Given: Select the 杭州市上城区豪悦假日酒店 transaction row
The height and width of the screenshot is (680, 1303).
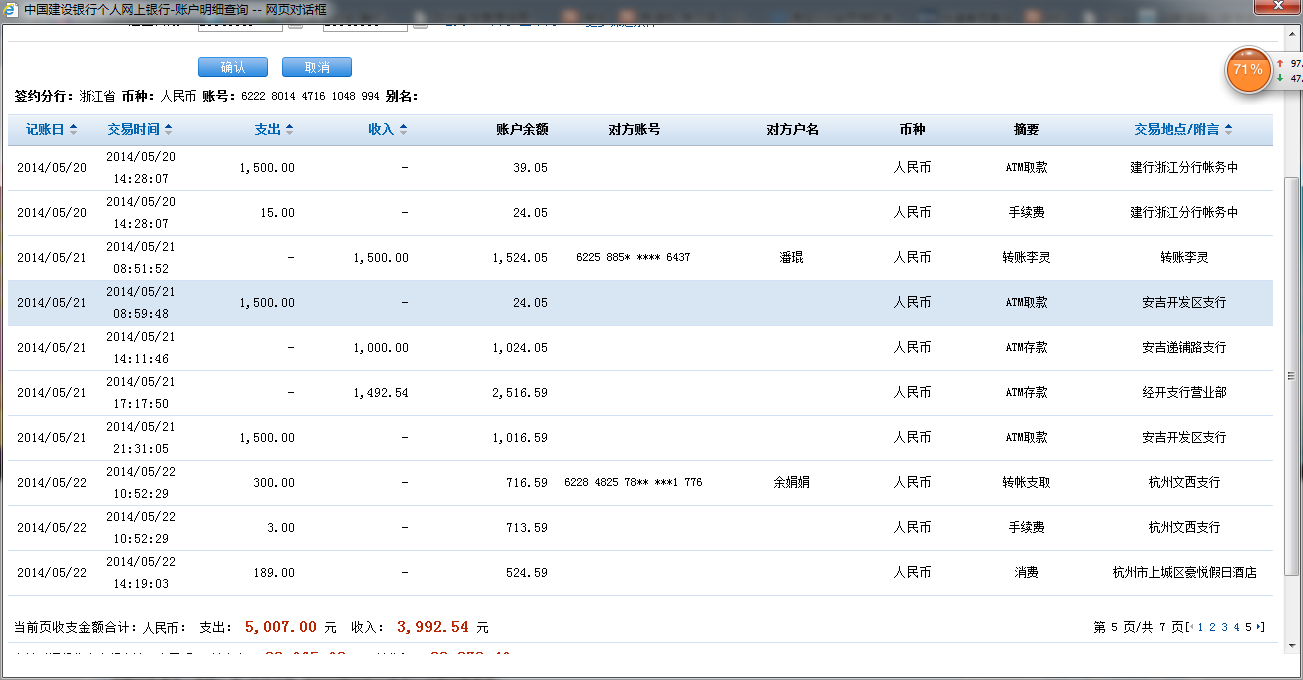Looking at the screenshot, I should click(x=640, y=573).
